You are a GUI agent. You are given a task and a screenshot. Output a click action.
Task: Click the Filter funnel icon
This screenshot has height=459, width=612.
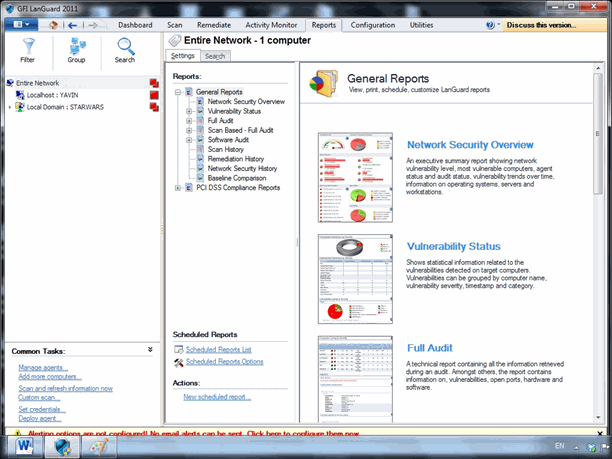pyautogui.click(x=28, y=46)
